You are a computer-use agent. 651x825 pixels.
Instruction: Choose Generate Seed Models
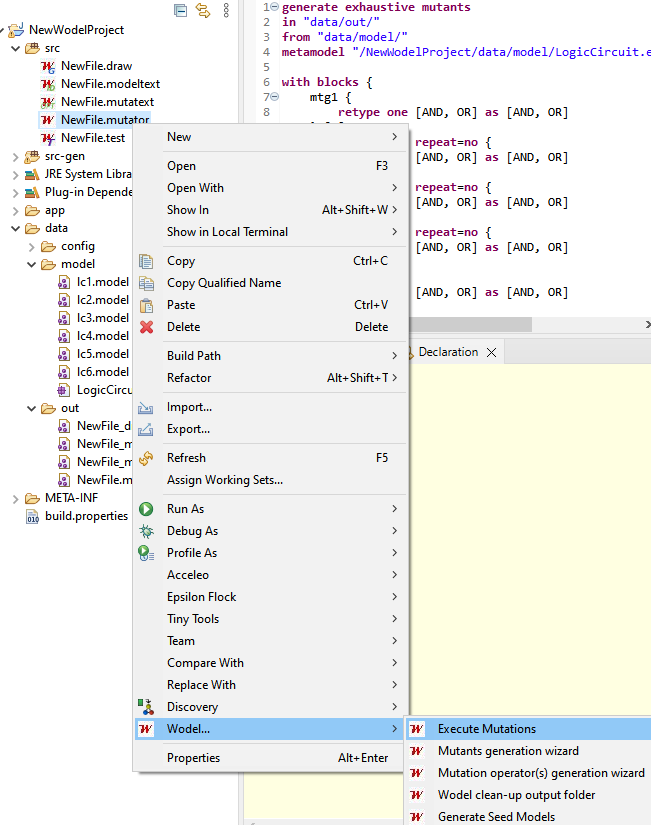click(x=528, y=817)
